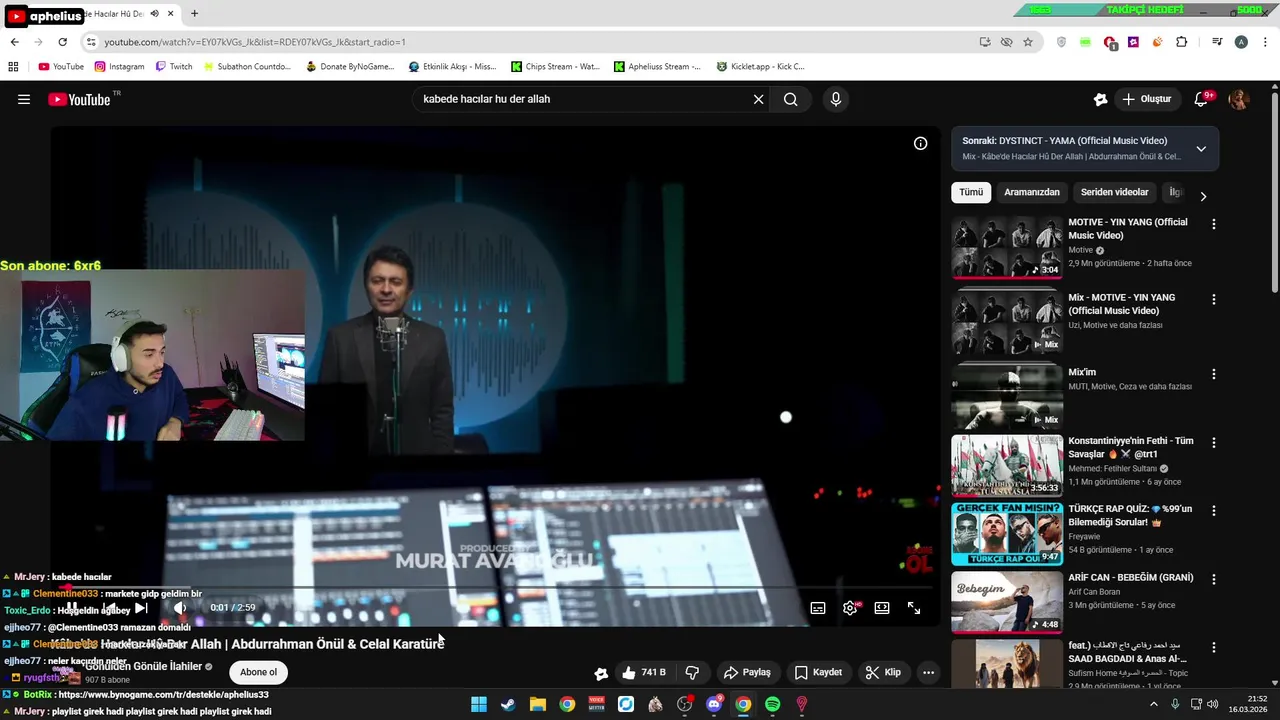Enter full screen mode
This screenshot has width=1280, height=720.
pyautogui.click(x=914, y=607)
